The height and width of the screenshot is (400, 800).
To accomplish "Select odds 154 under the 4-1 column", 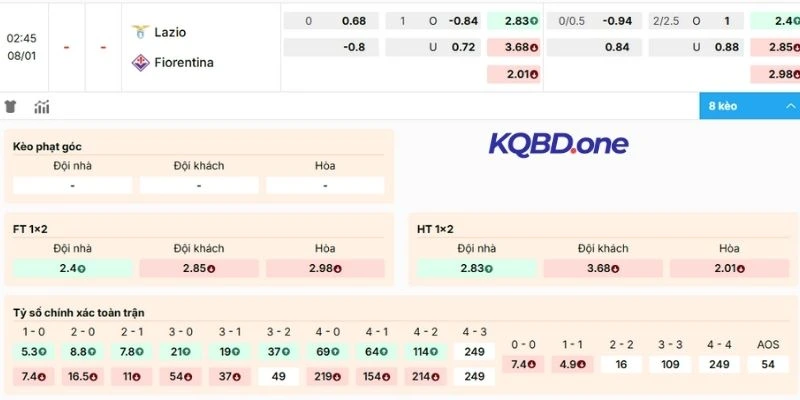I will [x=377, y=377].
